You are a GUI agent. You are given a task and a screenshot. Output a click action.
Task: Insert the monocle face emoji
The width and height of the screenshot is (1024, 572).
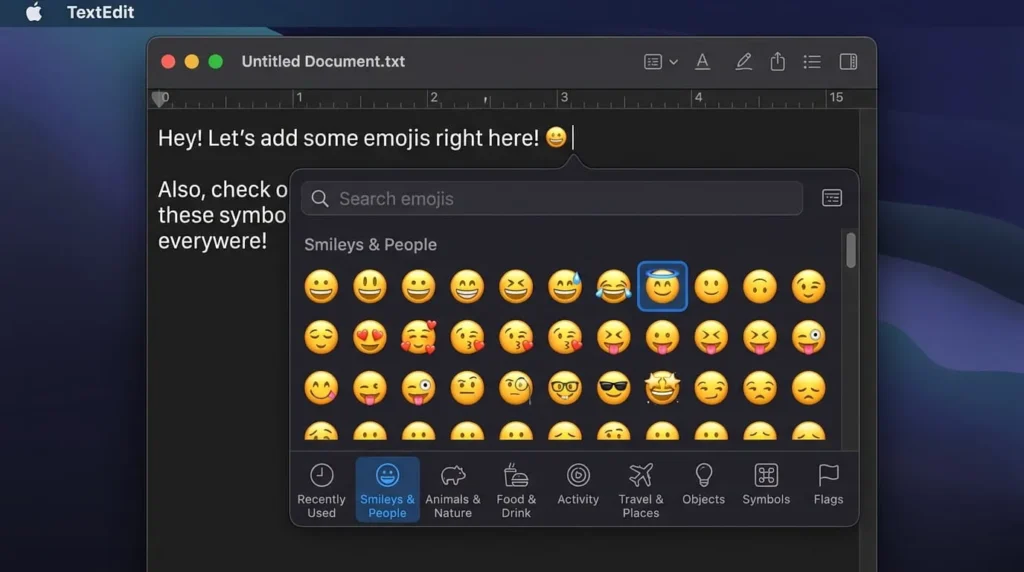coord(516,388)
